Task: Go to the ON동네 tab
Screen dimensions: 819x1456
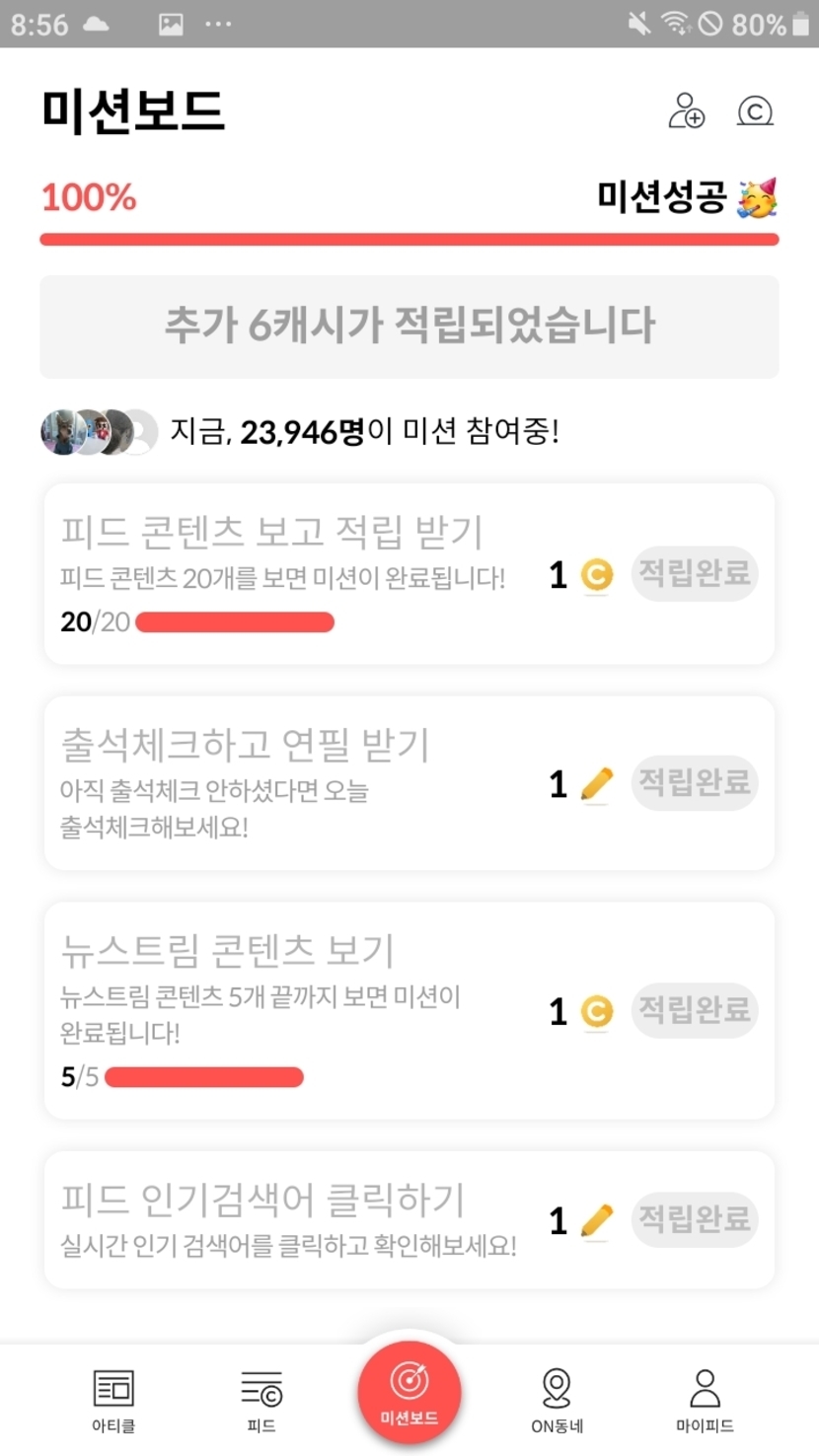Action: click(x=557, y=1399)
